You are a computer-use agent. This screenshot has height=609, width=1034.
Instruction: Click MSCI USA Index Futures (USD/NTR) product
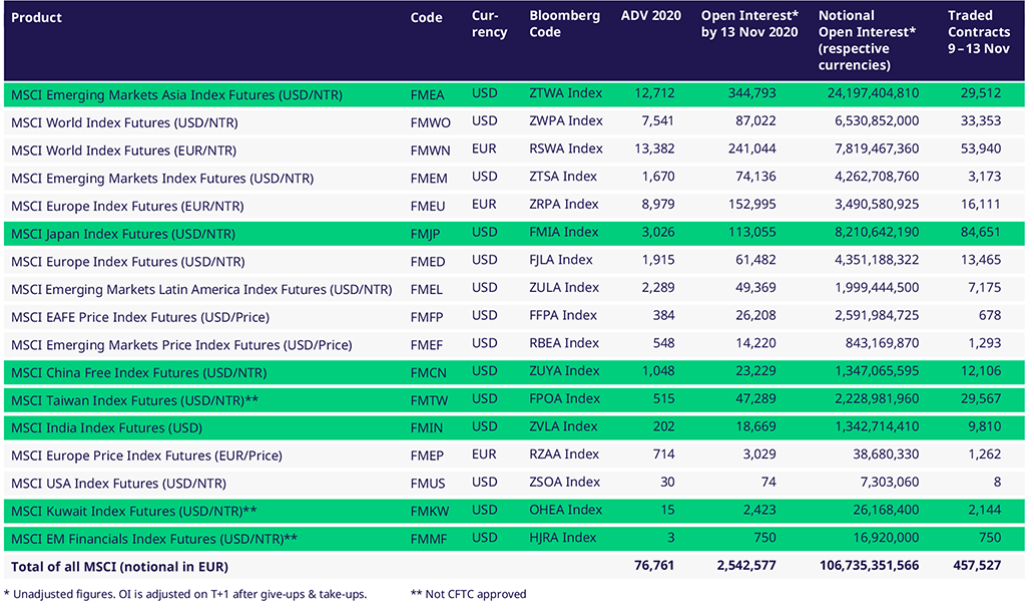(x=118, y=483)
